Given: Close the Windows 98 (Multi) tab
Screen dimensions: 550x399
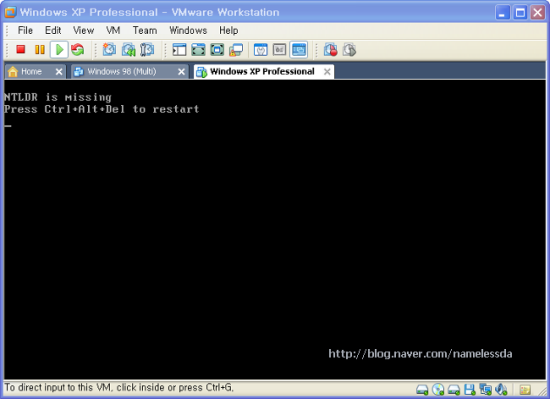Looking at the screenshot, I should (x=181, y=72).
